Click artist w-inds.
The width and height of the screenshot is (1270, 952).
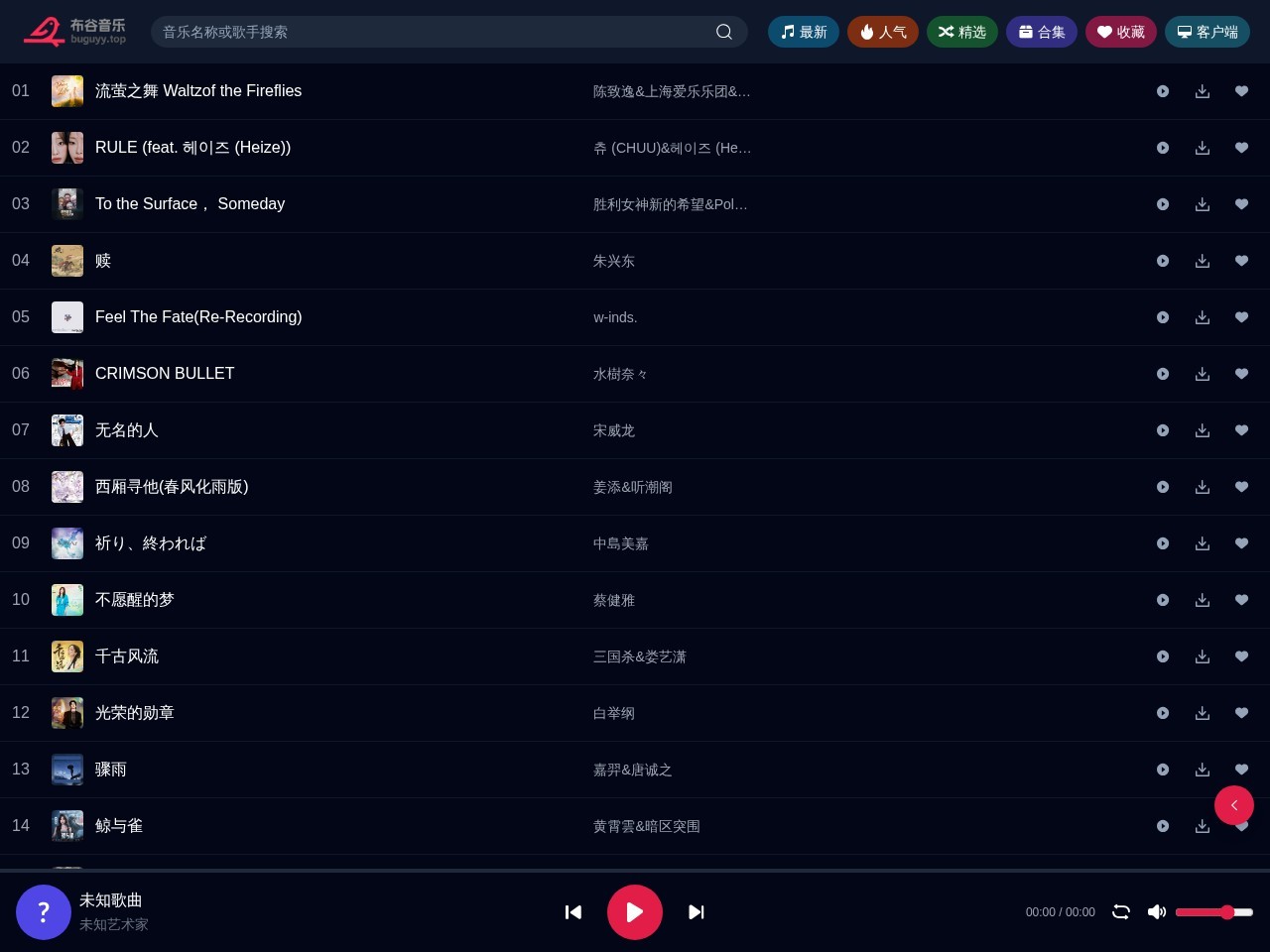pyautogui.click(x=615, y=317)
